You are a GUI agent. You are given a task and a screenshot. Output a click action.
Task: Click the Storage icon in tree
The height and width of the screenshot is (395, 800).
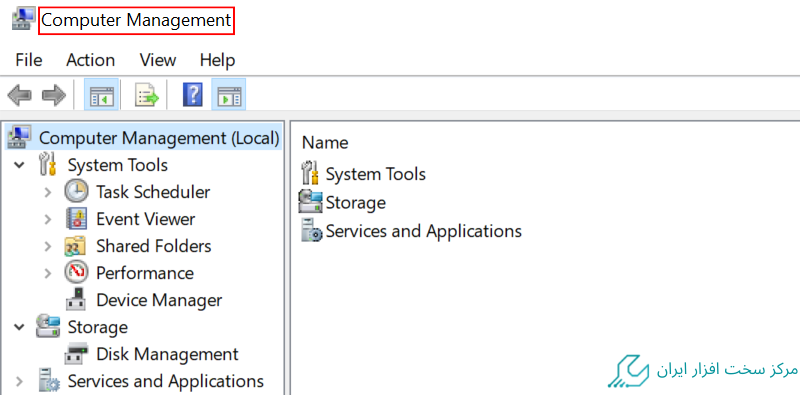tap(48, 327)
